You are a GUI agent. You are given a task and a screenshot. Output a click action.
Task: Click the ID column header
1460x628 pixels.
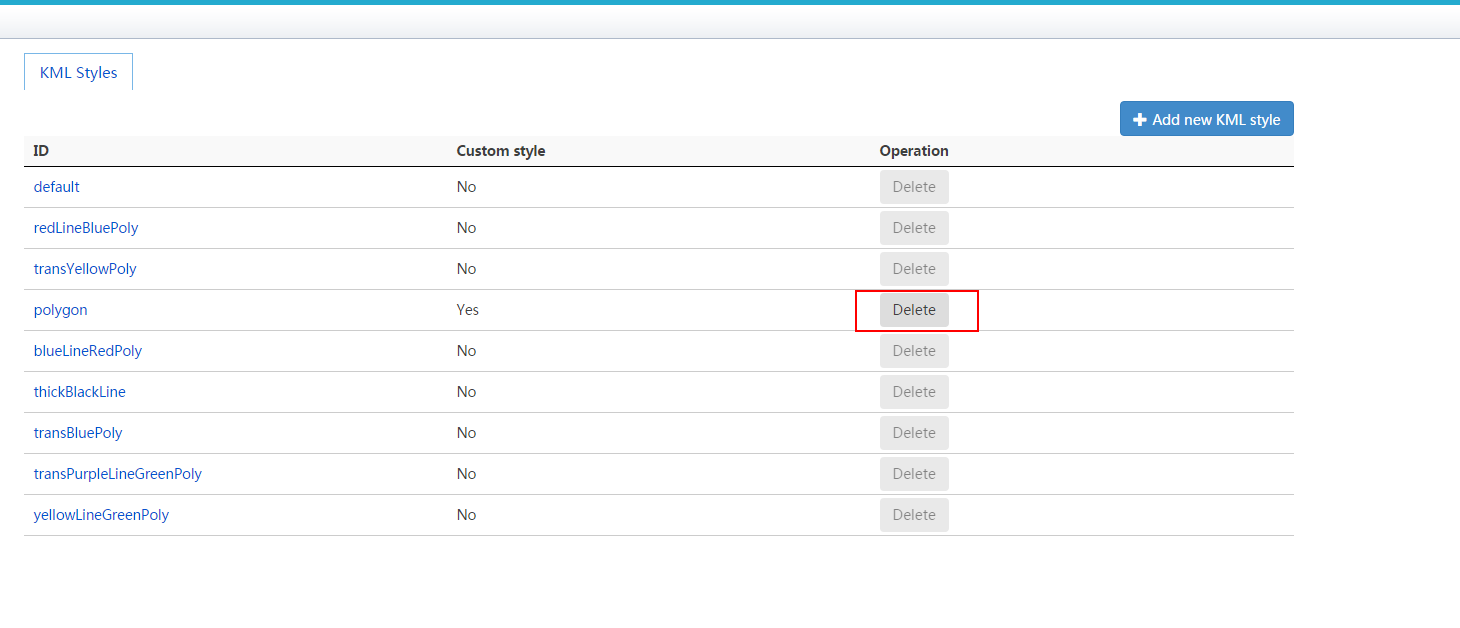pyautogui.click(x=41, y=151)
